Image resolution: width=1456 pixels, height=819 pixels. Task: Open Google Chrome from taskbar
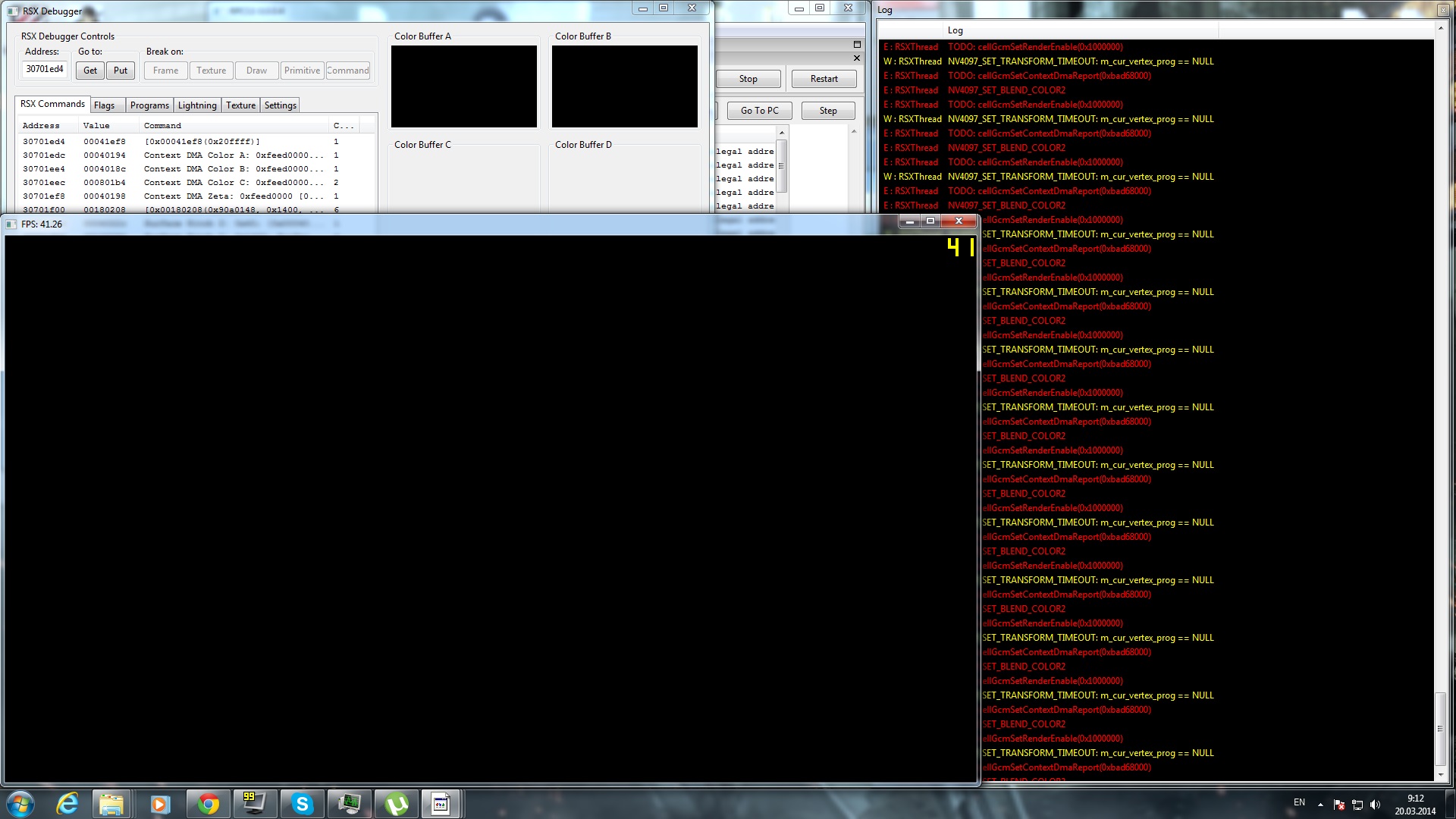pyautogui.click(x=209, y=804)
